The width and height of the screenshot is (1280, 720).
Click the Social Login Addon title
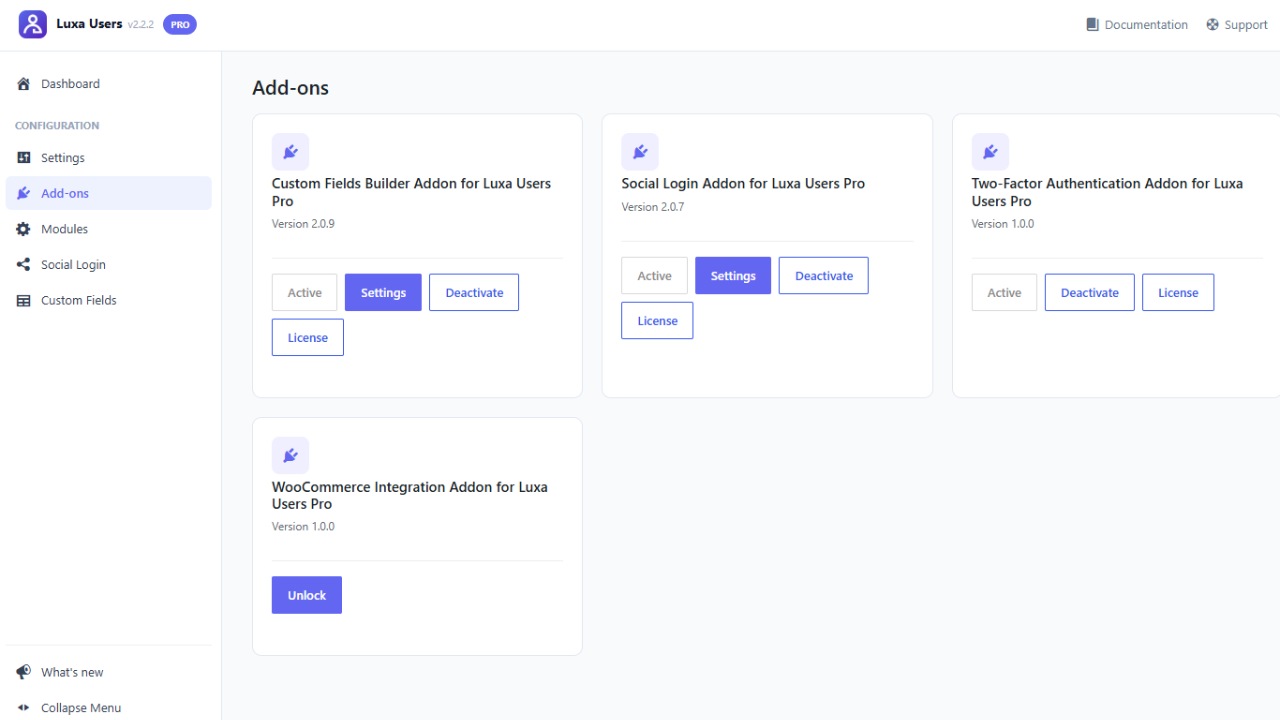(743, 184)
